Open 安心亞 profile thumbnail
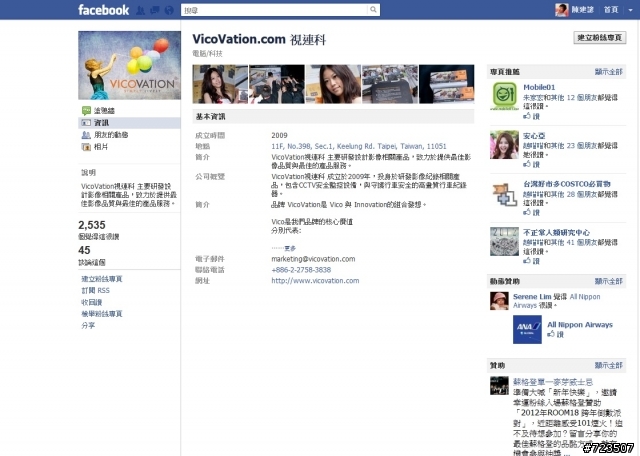The image size is (640, 456). 504,145
